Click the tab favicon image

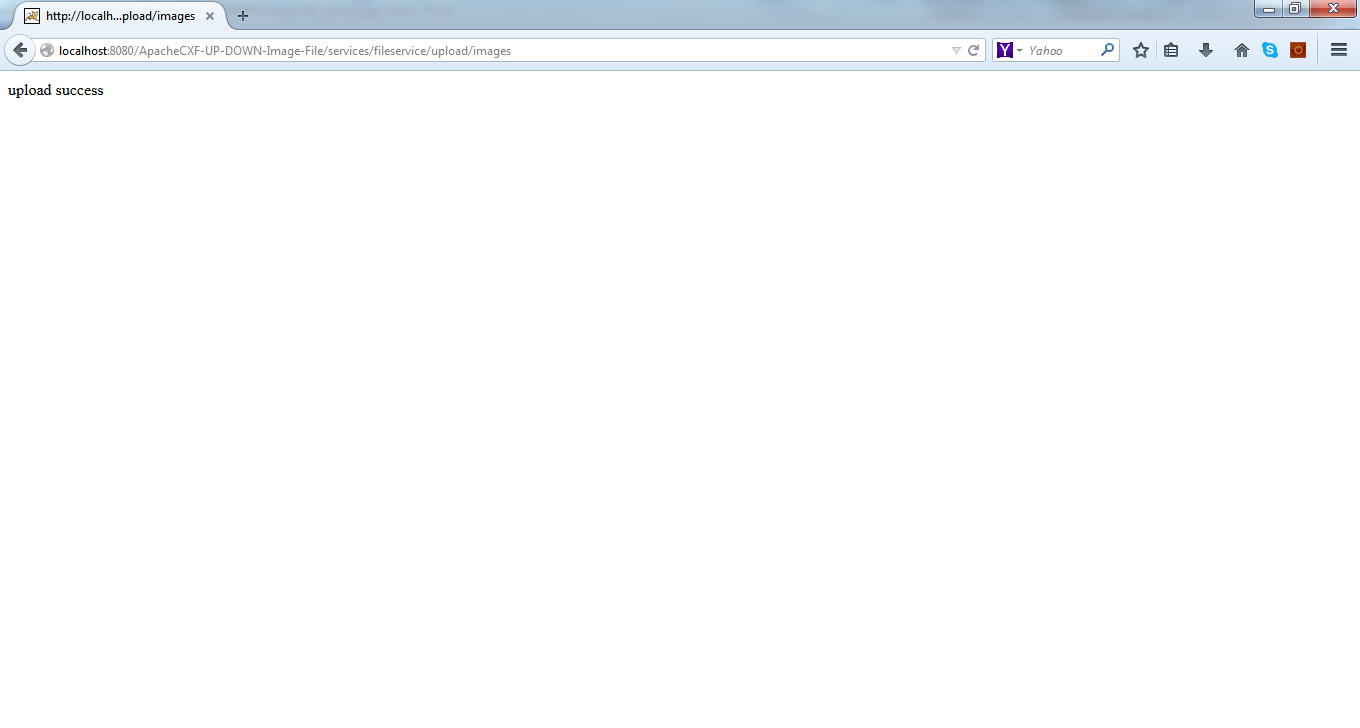tap(32, 16)
